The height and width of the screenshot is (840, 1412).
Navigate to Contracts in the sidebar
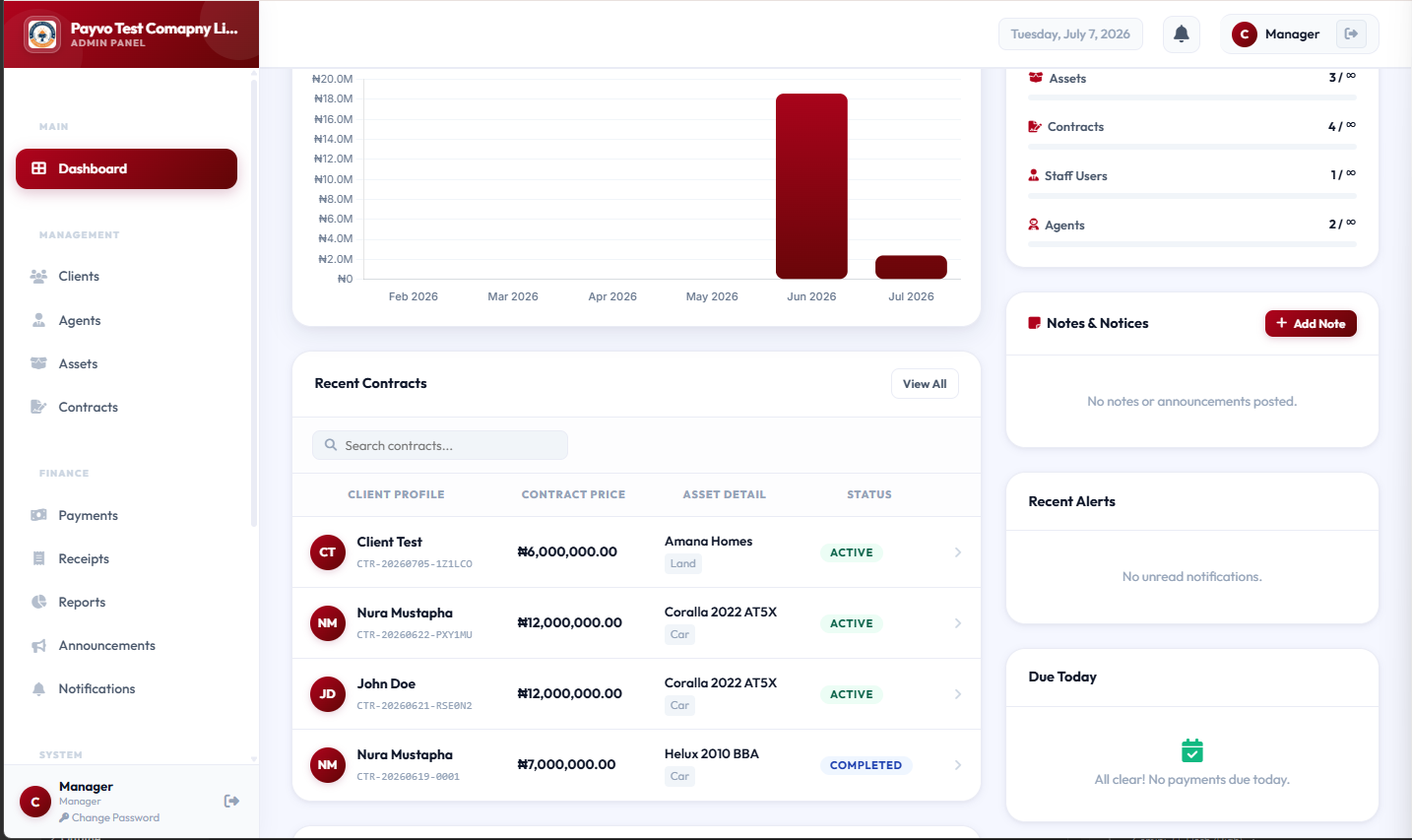pyautogui.click(x=126, y=407)
